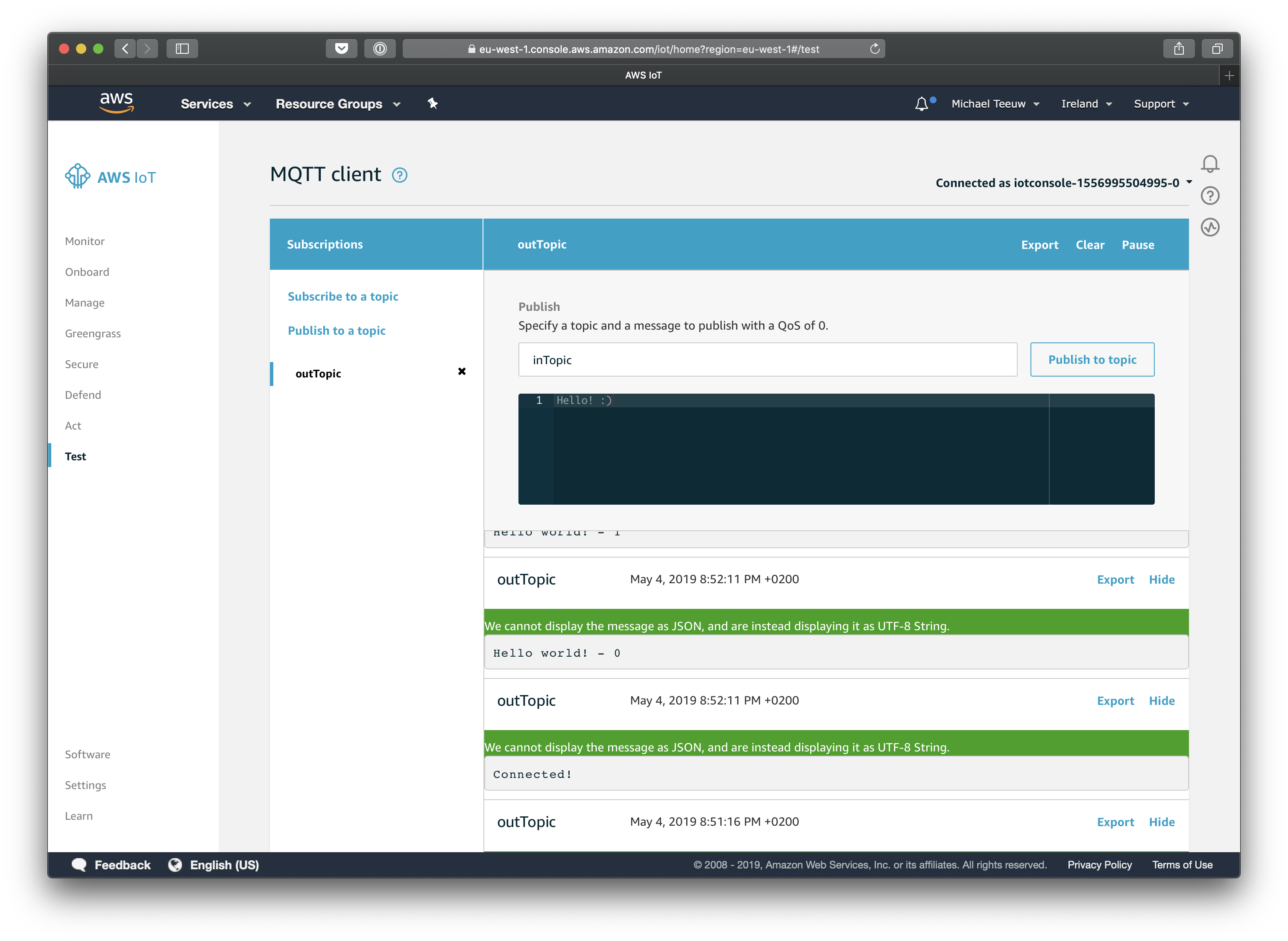Open the Ireland region dropdown

tap(1086, 104)
